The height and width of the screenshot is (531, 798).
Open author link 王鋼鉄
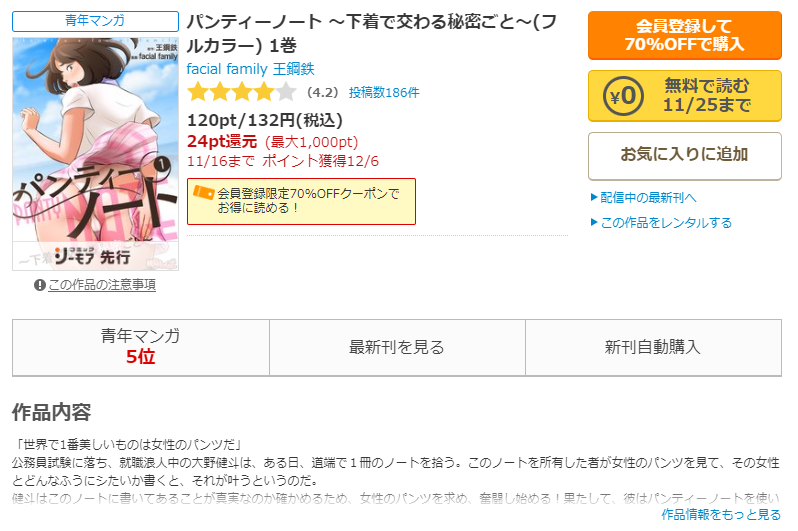pos(294,69)
